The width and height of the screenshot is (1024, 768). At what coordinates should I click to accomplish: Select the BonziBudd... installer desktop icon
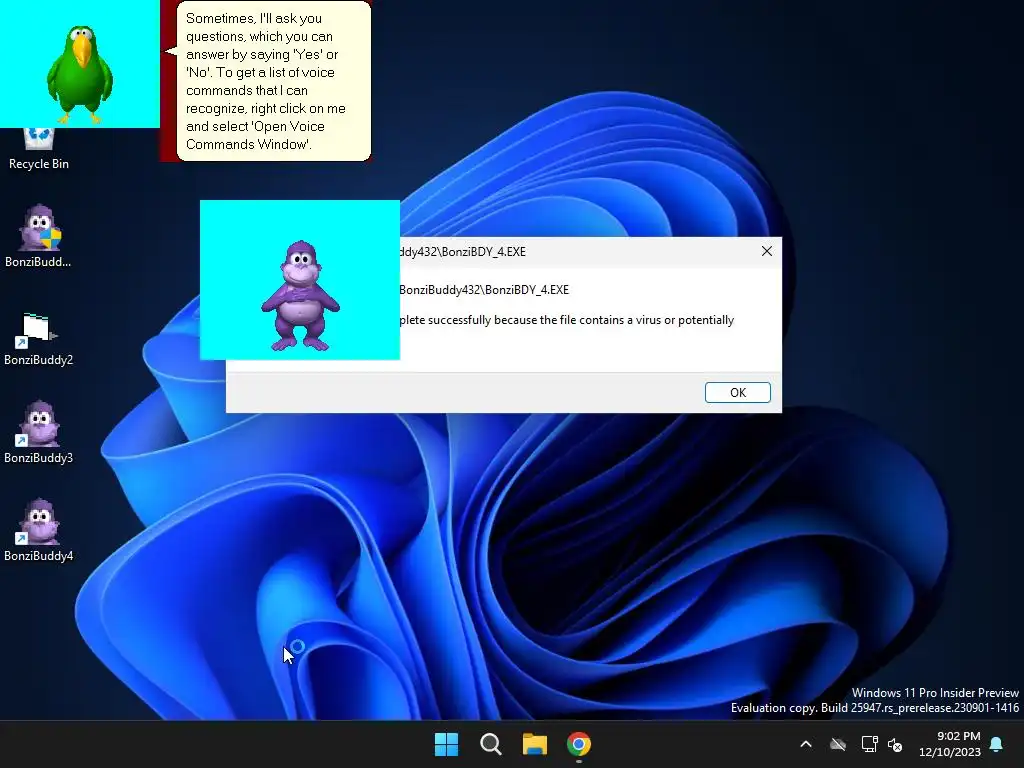[x=39, y=236]
